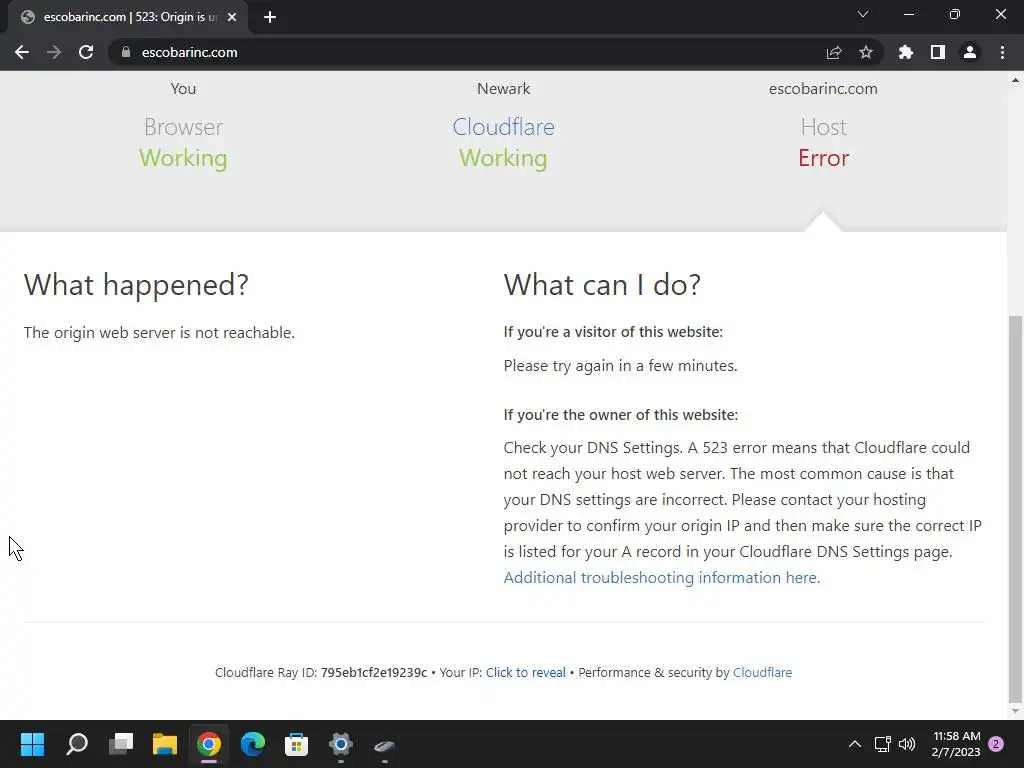1024x768 pixels.
Task: Select the escobarinc.com 523 tab
Action: [129, 17]
